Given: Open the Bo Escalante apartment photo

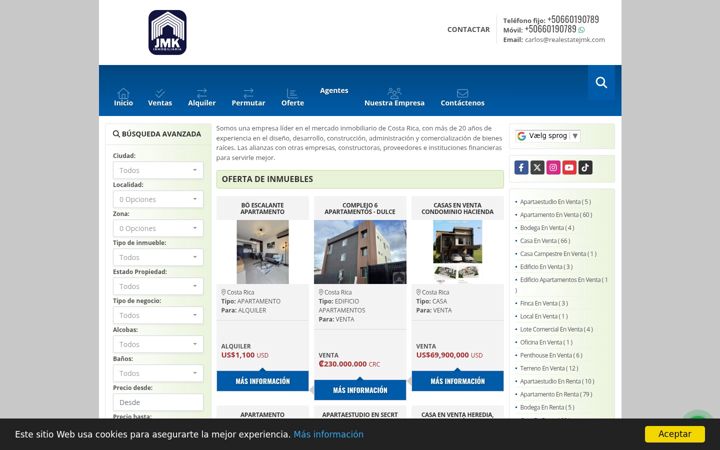Looking at the screenshot, I should tap(263, 252).
